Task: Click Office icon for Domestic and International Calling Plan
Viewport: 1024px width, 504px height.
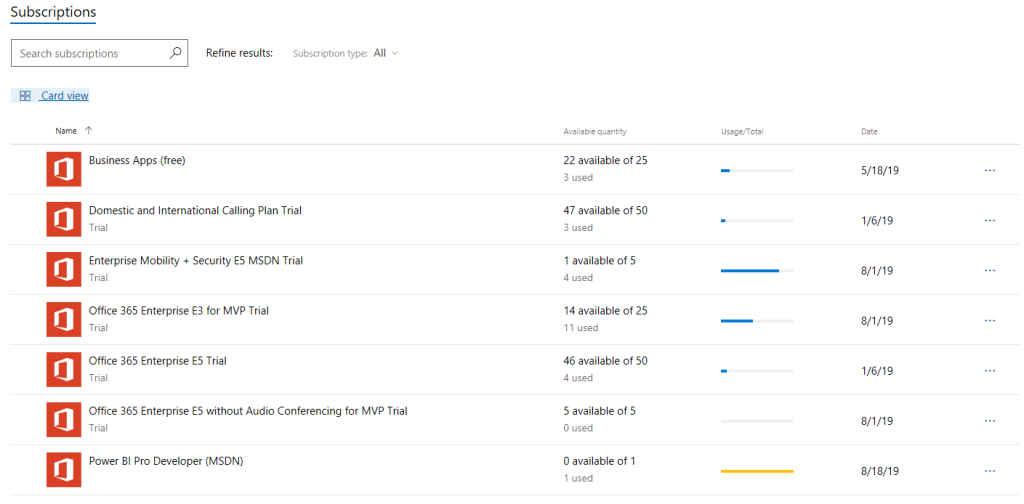Action: (64, 219)
